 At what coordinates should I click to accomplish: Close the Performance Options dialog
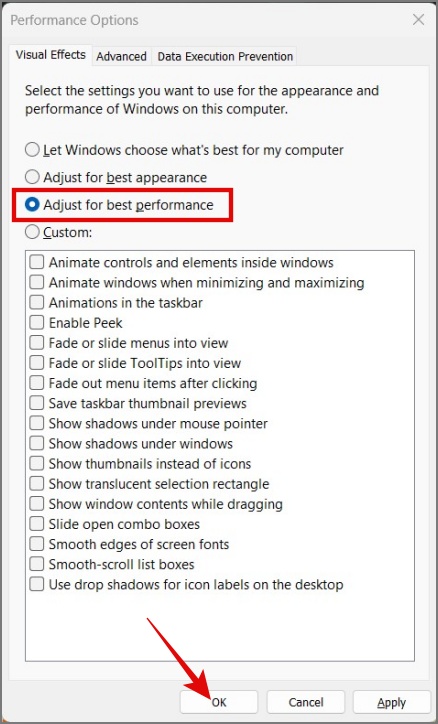[418, 20]
